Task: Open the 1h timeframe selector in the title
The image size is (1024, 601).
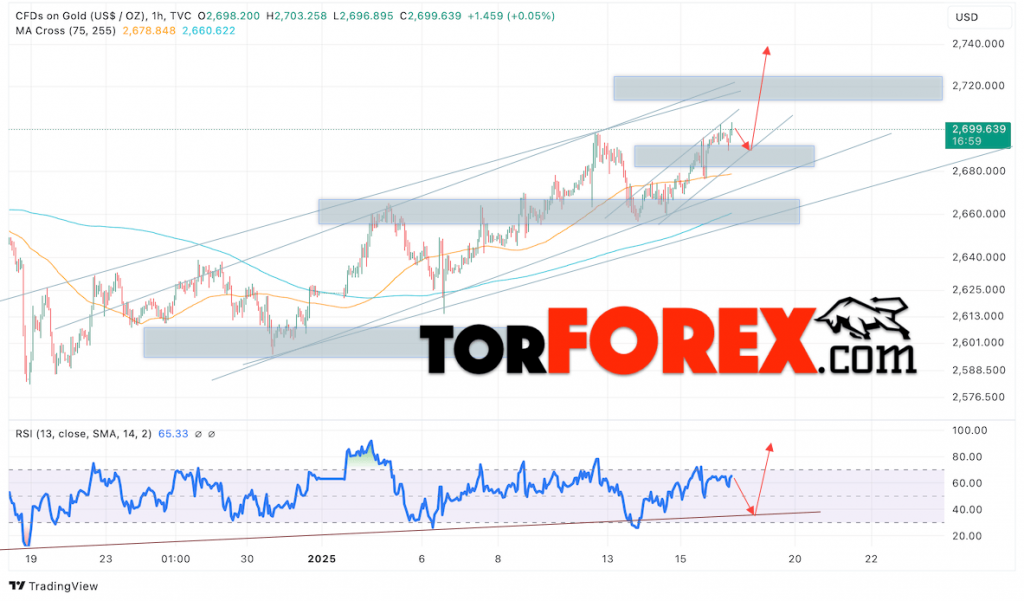Action: [156, 16]
